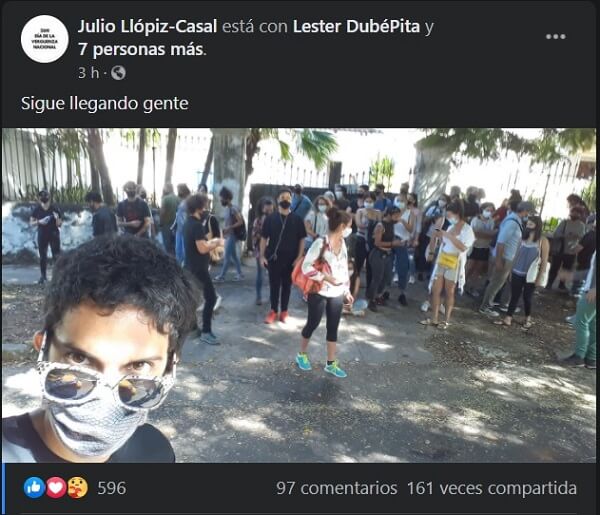The image size is (600, 515).
Task: Show the '7 personas más' tagged people
Action: click(141, 49)
